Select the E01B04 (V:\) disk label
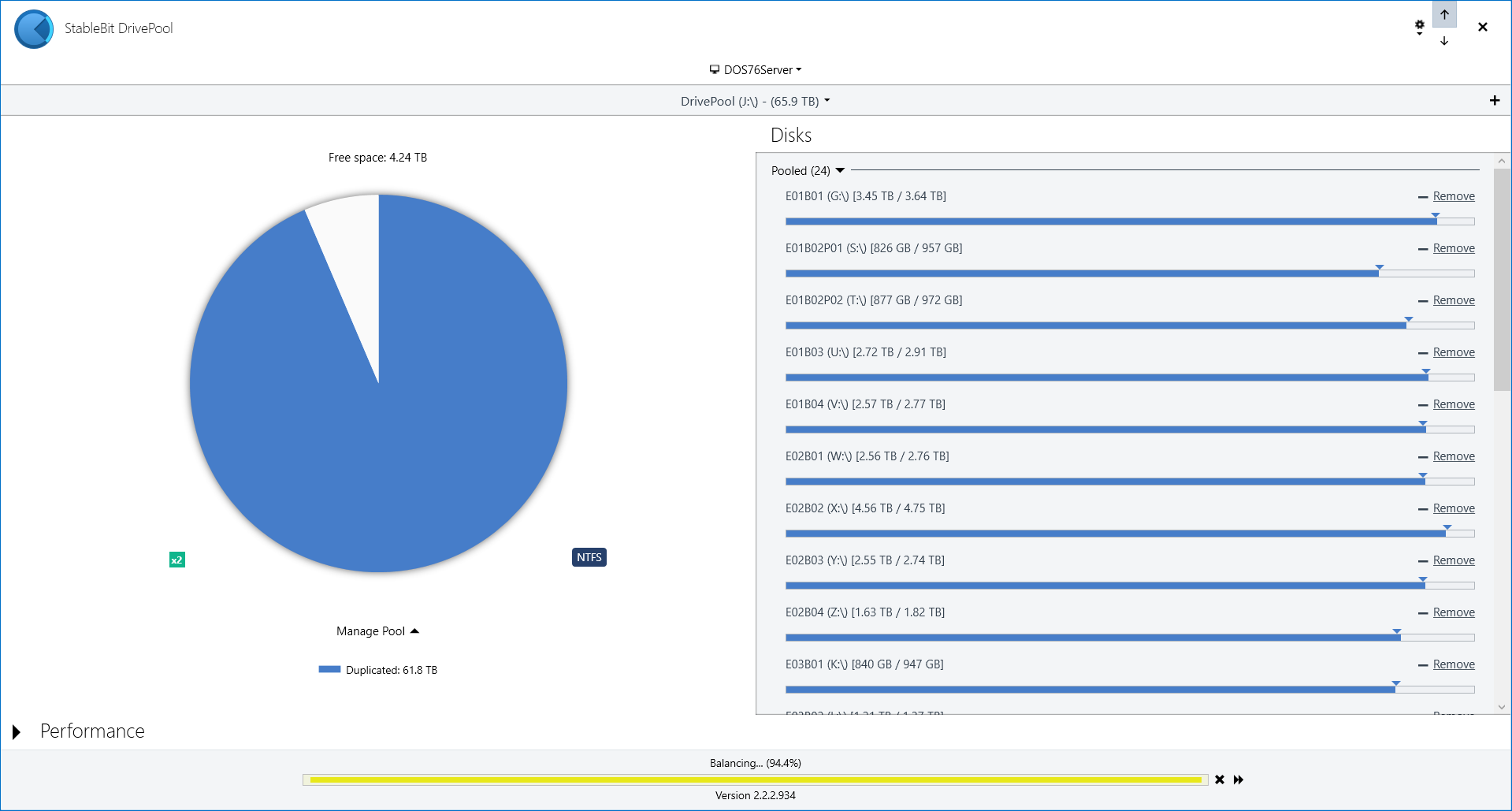1512x811 pixels. 865,404
